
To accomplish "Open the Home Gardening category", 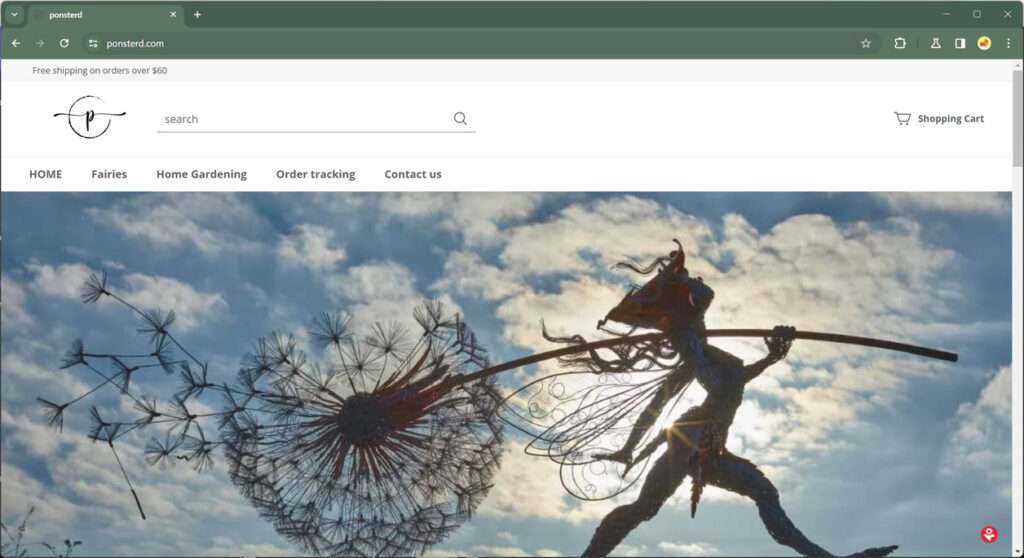I will coord(201,174).
